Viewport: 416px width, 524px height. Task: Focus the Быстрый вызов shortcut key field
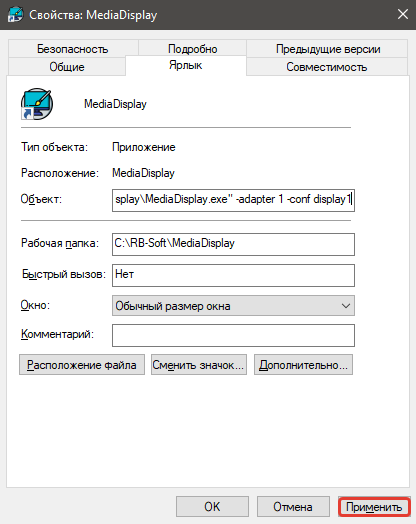(x=233, y=275)
